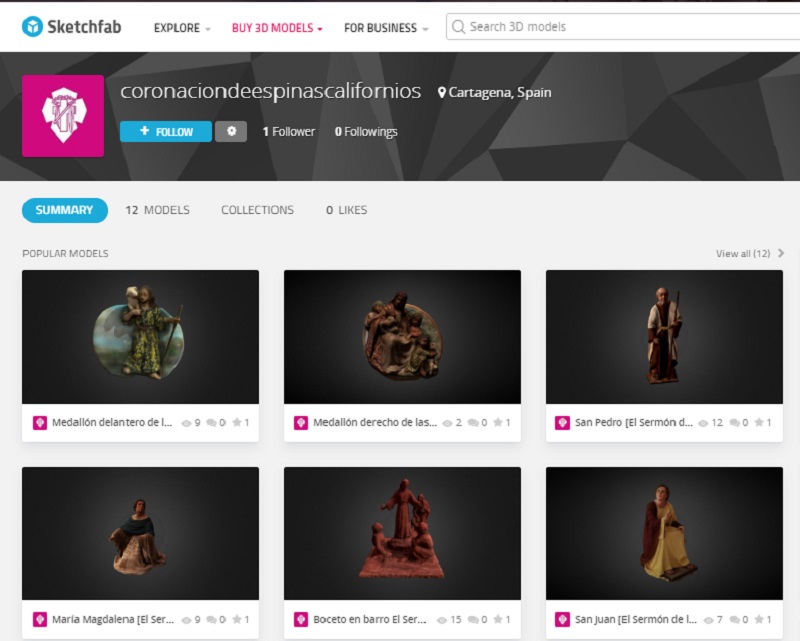This screenshot has width=800, height=641.
Task: Click author avatar on San Pedro card
Action: 562,423
